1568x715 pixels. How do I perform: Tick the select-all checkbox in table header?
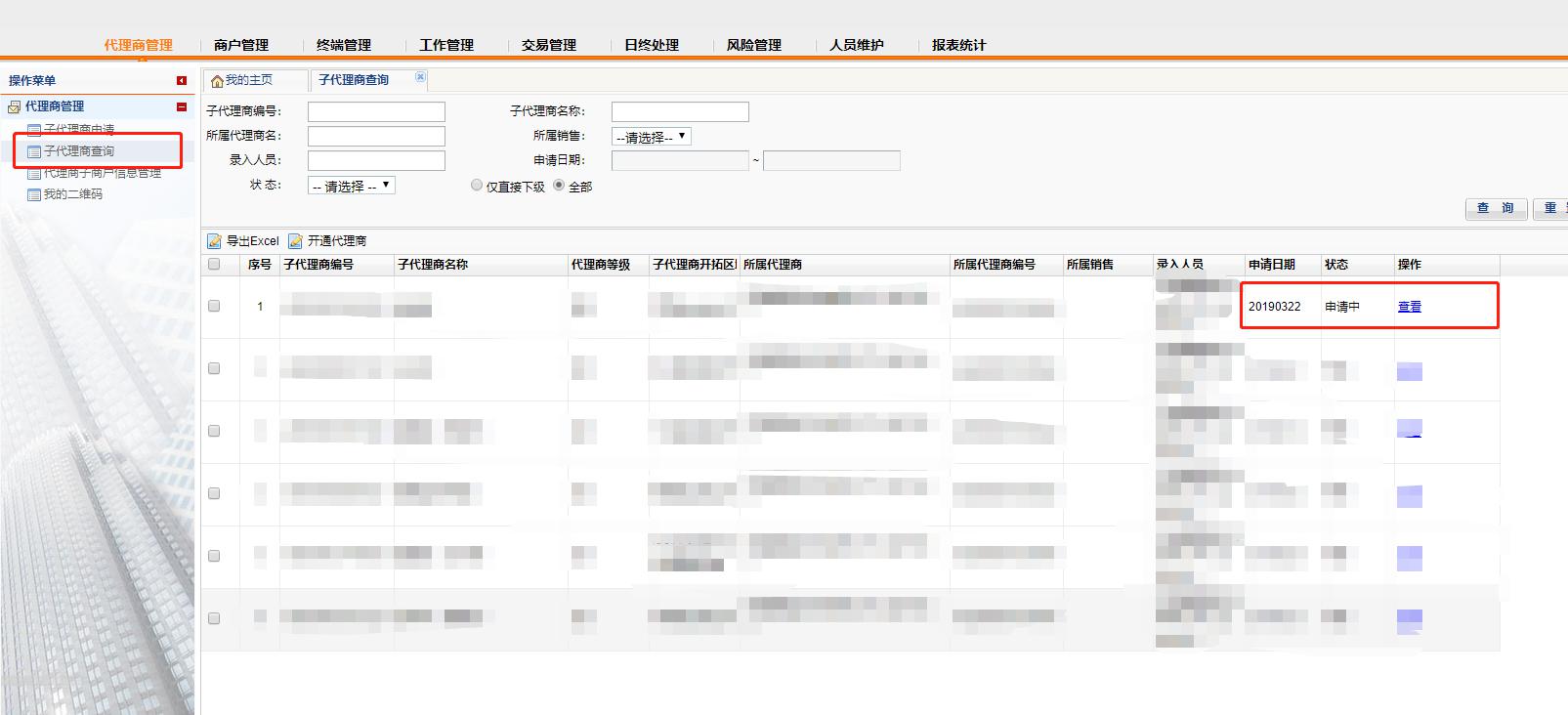[214, 264]
